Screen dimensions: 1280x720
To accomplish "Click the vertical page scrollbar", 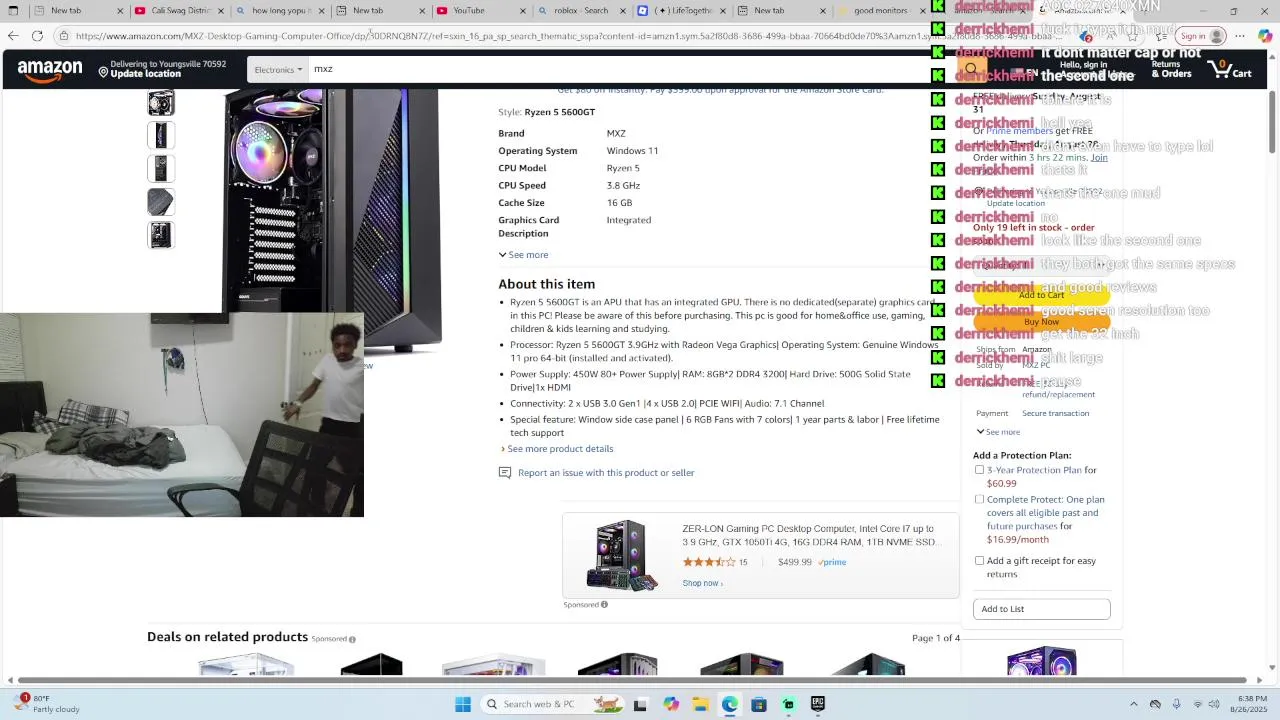I will point(1273,120).
